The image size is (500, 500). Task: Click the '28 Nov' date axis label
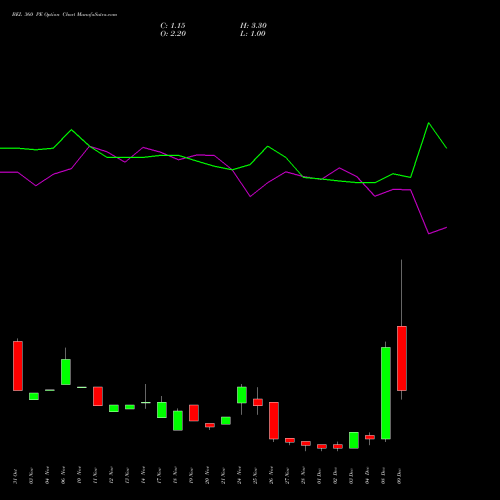303,475
